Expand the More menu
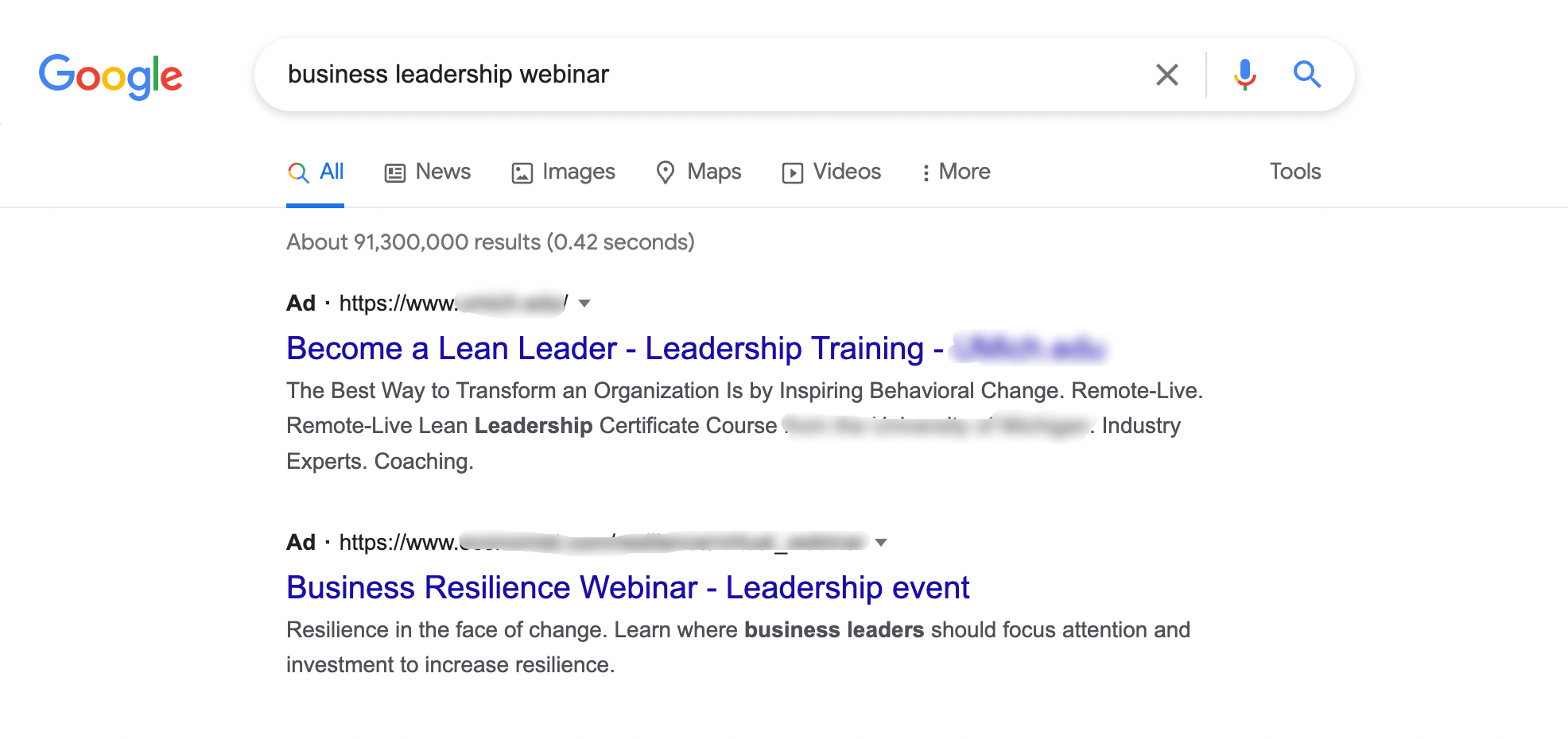 point(956,172)
